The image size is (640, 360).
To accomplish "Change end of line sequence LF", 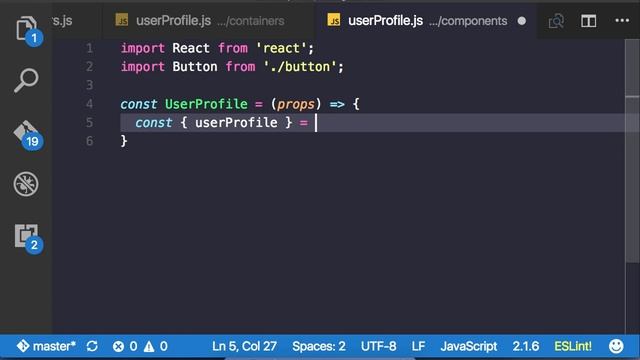I will point(418,347).
